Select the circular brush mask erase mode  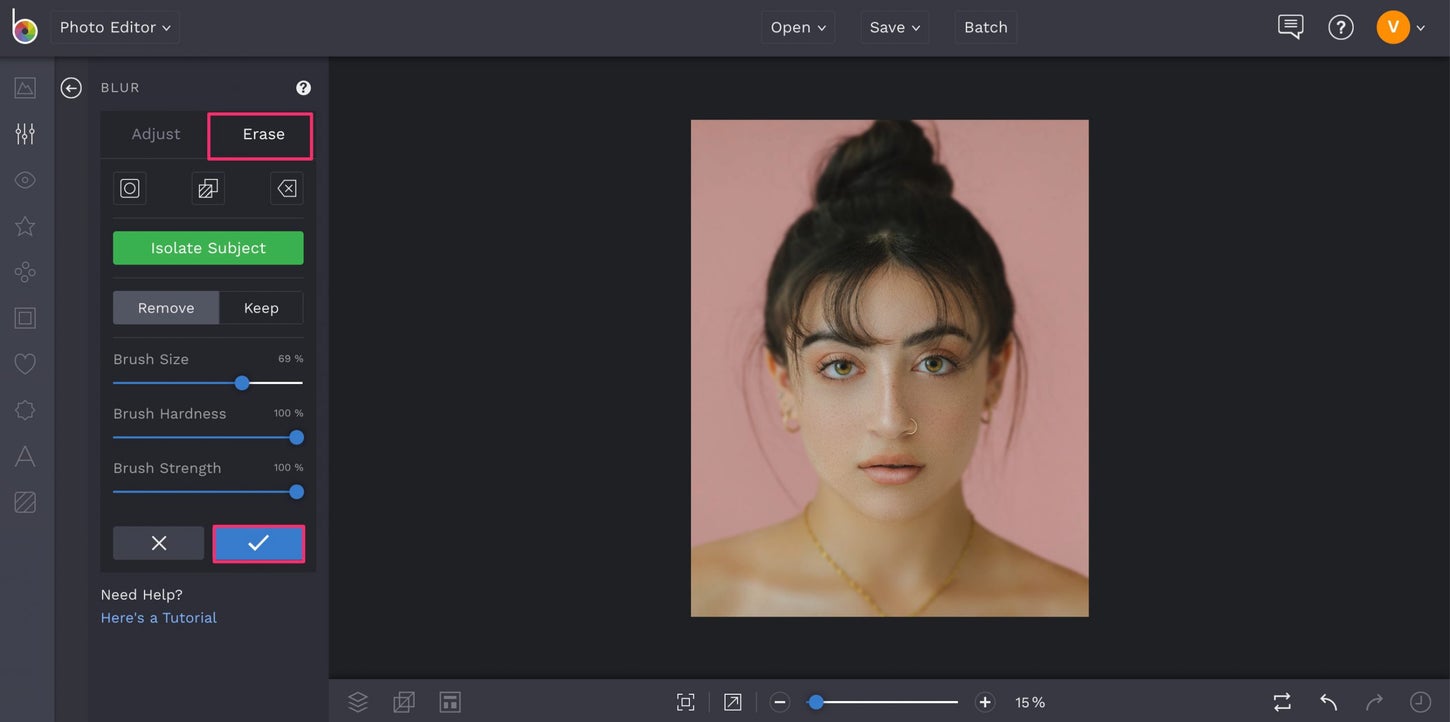click(129, 187)
